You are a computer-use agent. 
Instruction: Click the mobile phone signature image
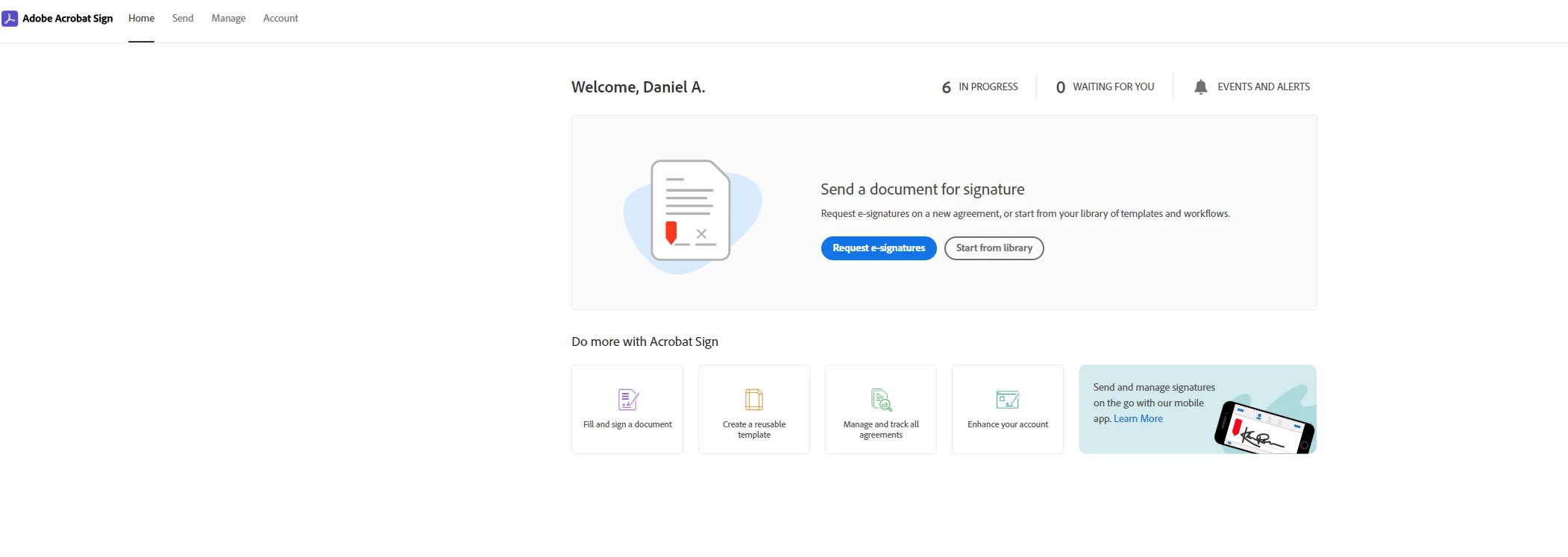(x=1264, y=427)
